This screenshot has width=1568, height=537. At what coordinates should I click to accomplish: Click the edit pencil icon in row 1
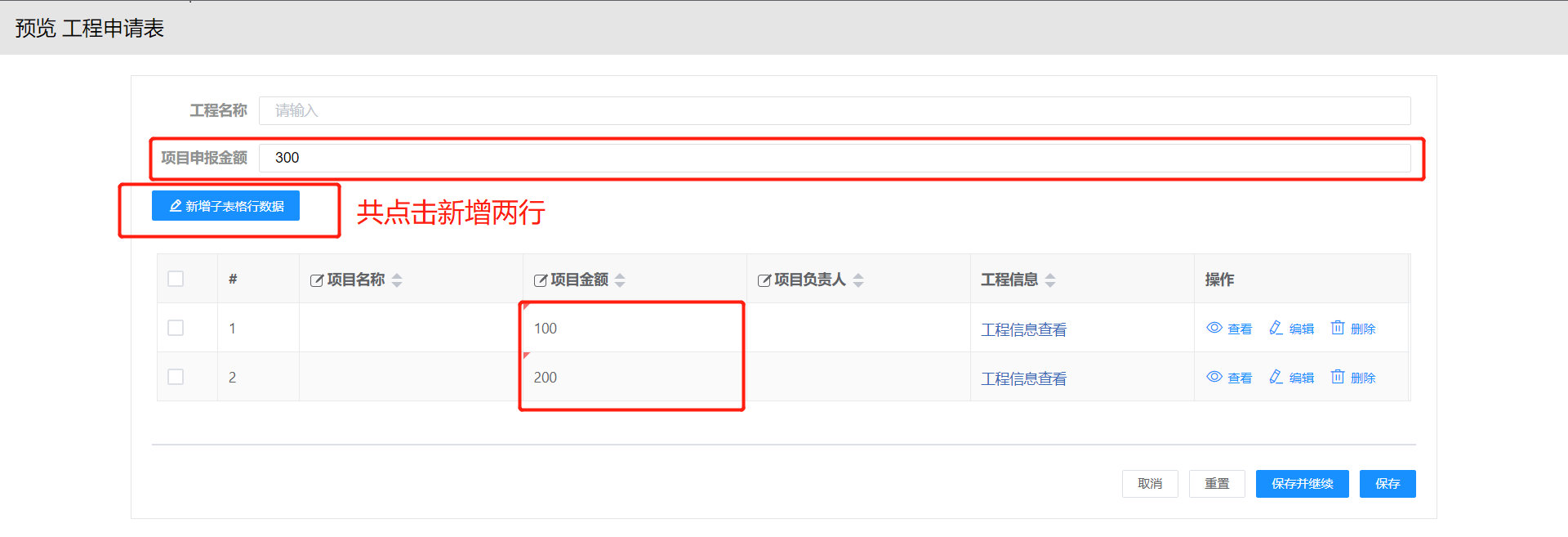coord(1276,328)
